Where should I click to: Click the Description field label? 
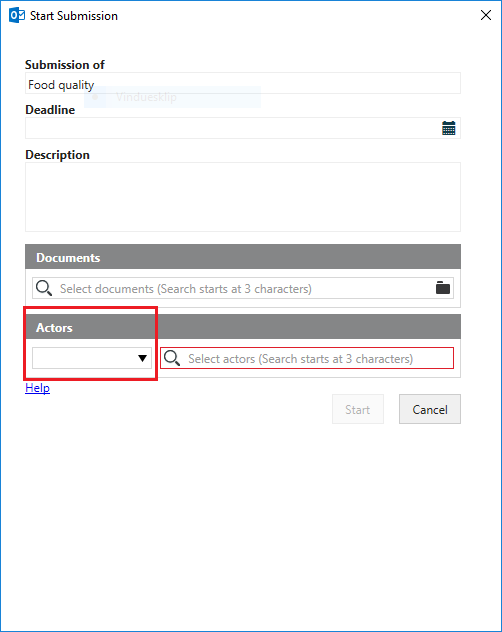57,155
